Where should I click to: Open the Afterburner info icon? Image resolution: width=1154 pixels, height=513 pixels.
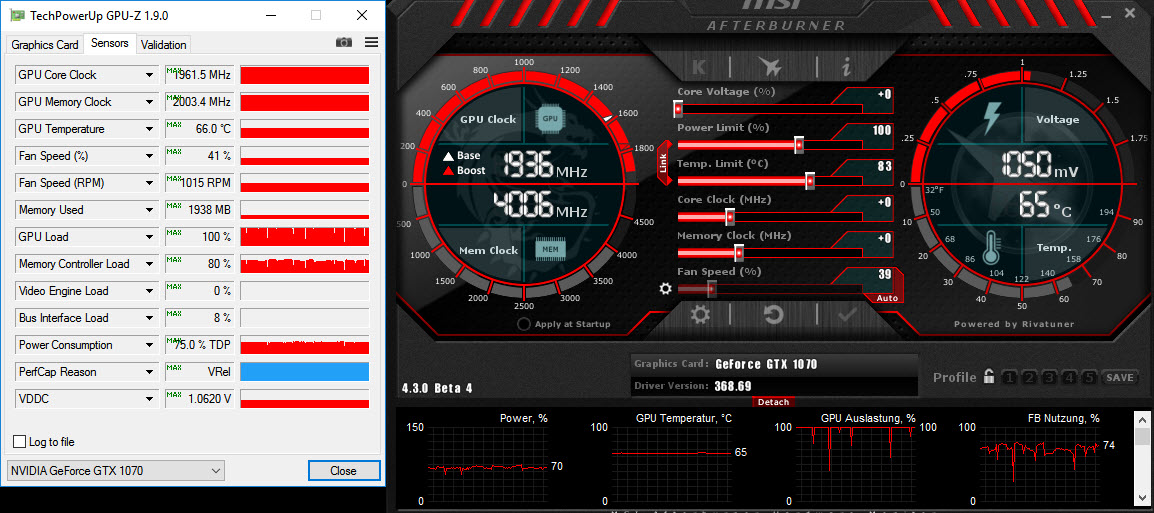[846, 68]
